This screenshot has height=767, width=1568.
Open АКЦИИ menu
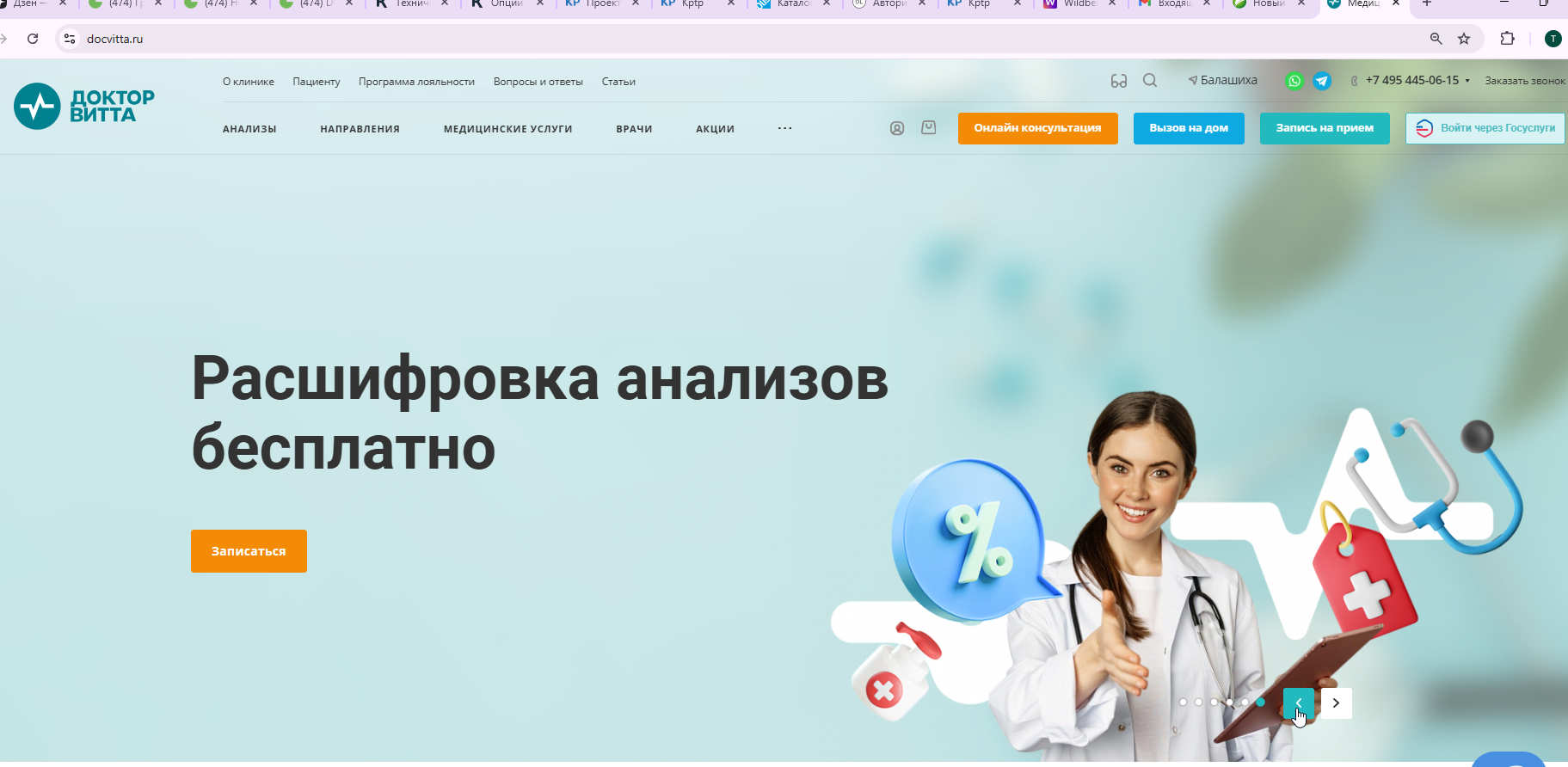point(715,129)
